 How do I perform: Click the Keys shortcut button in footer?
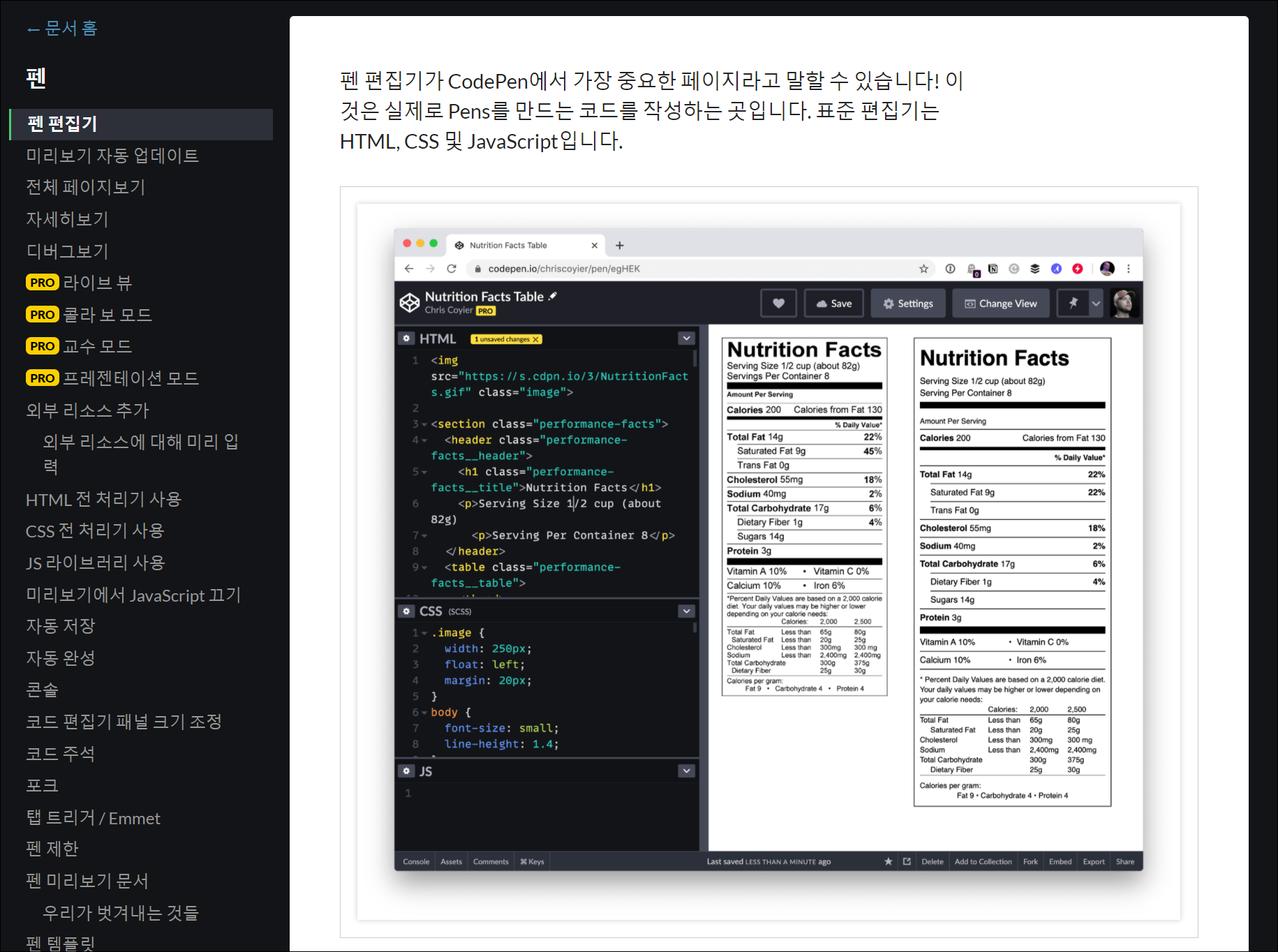pyautogui.click(x=532, y=862)
